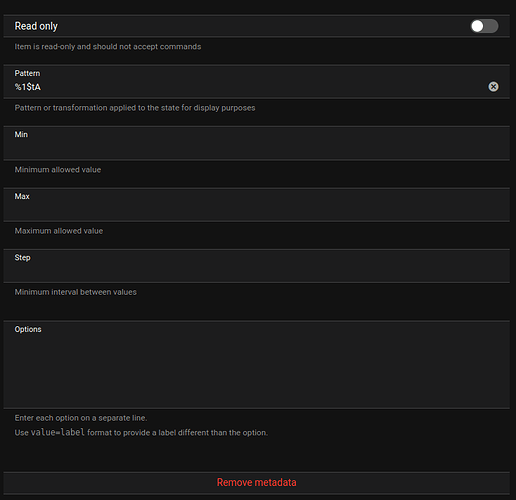516x500 pixels.
Task: Click the 'Minimum allowed value' hint
Action: coord(58,170)
